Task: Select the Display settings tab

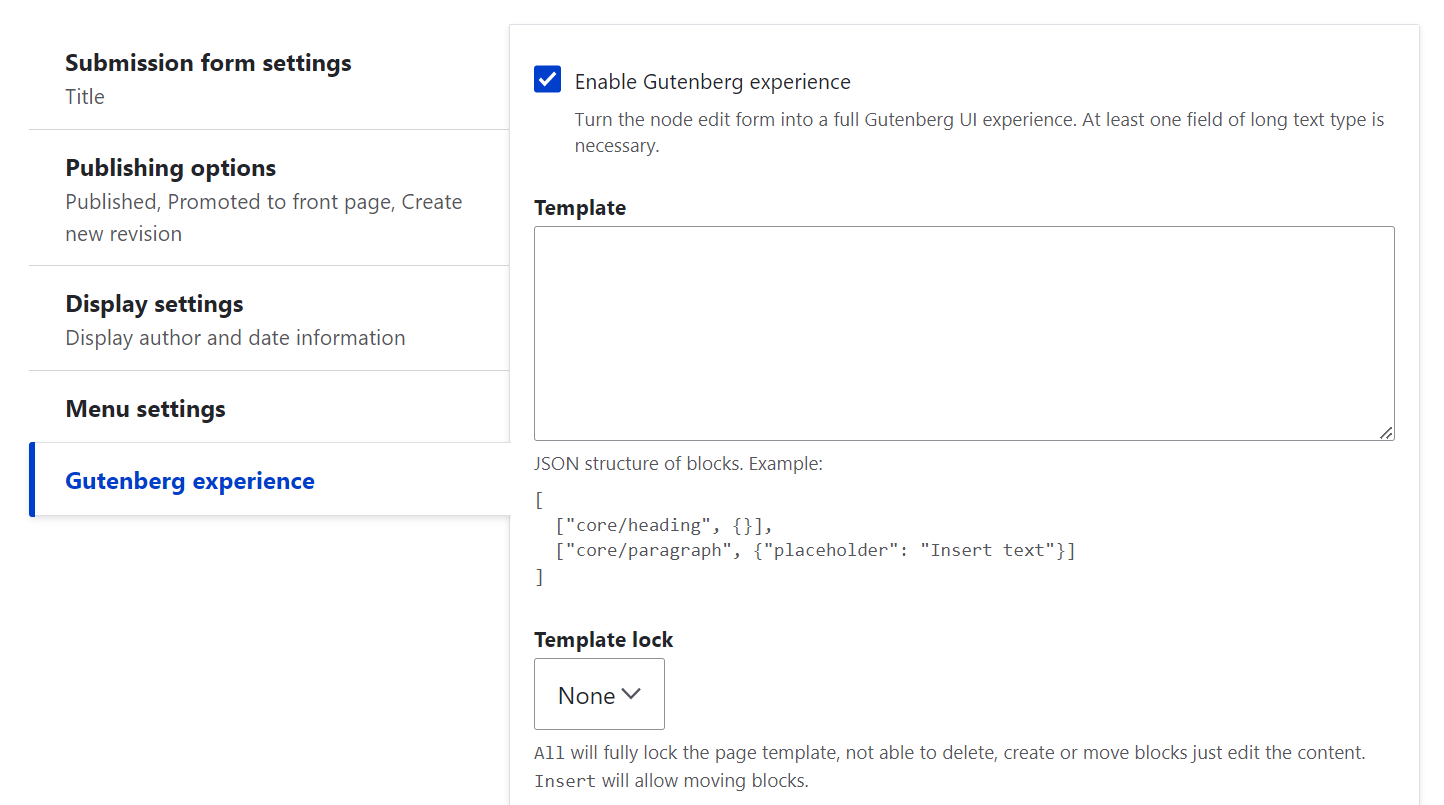Action: [x=269, y=319]
